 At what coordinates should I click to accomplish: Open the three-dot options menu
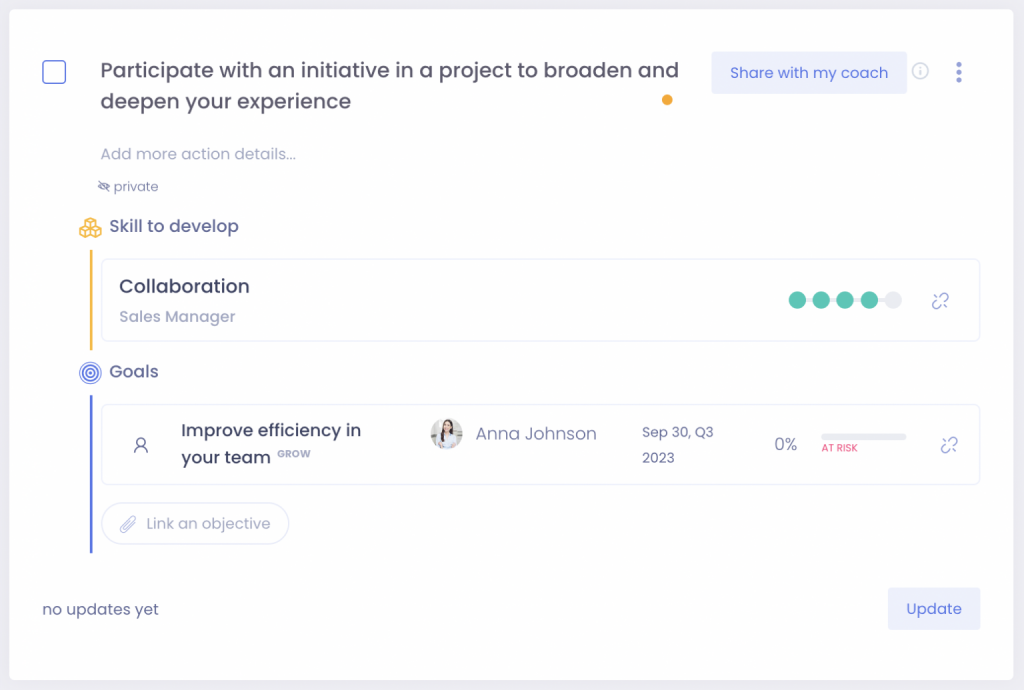pos(958,71)
